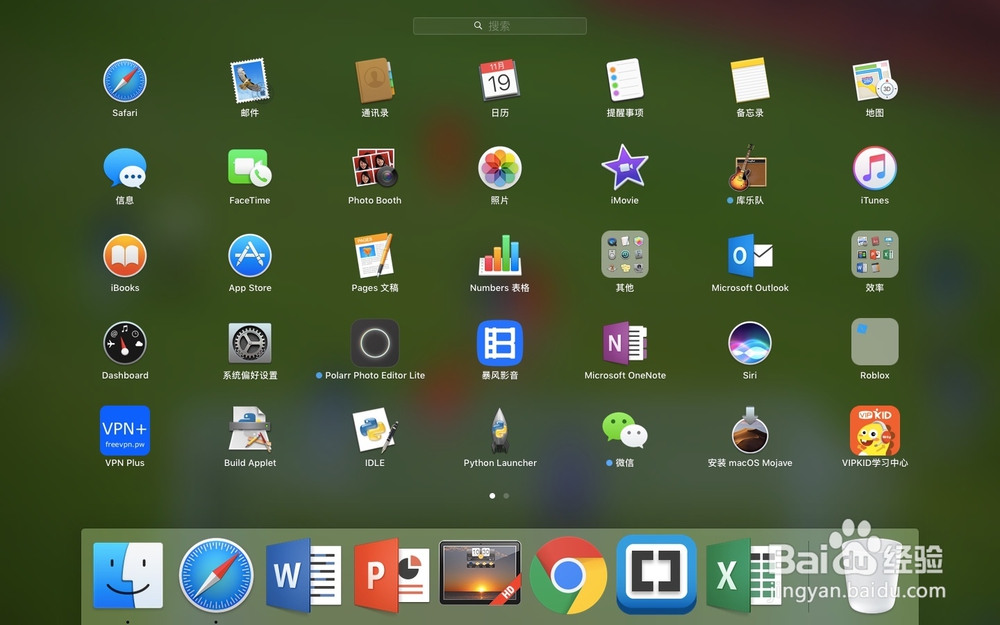Launch PowerPoint from the Dock
The height and width of the screenshot is (625, 1000).
click(392, 575)
